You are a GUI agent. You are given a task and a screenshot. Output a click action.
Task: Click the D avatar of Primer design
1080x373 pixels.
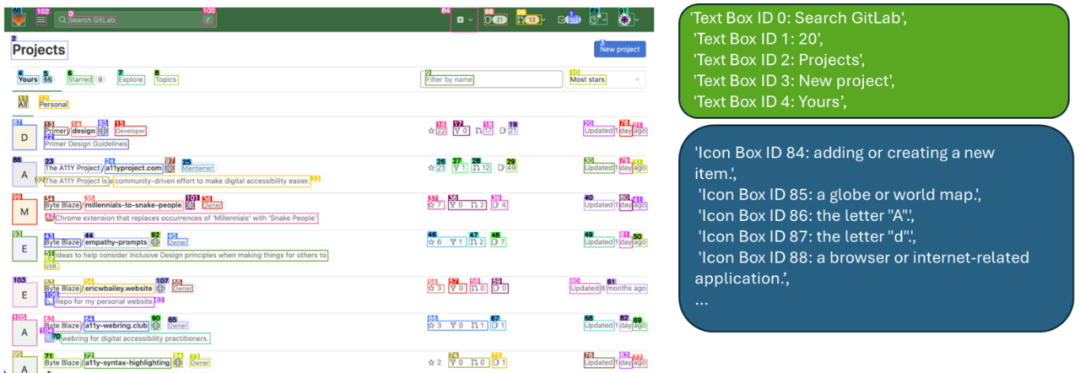[x=24, y=138]
